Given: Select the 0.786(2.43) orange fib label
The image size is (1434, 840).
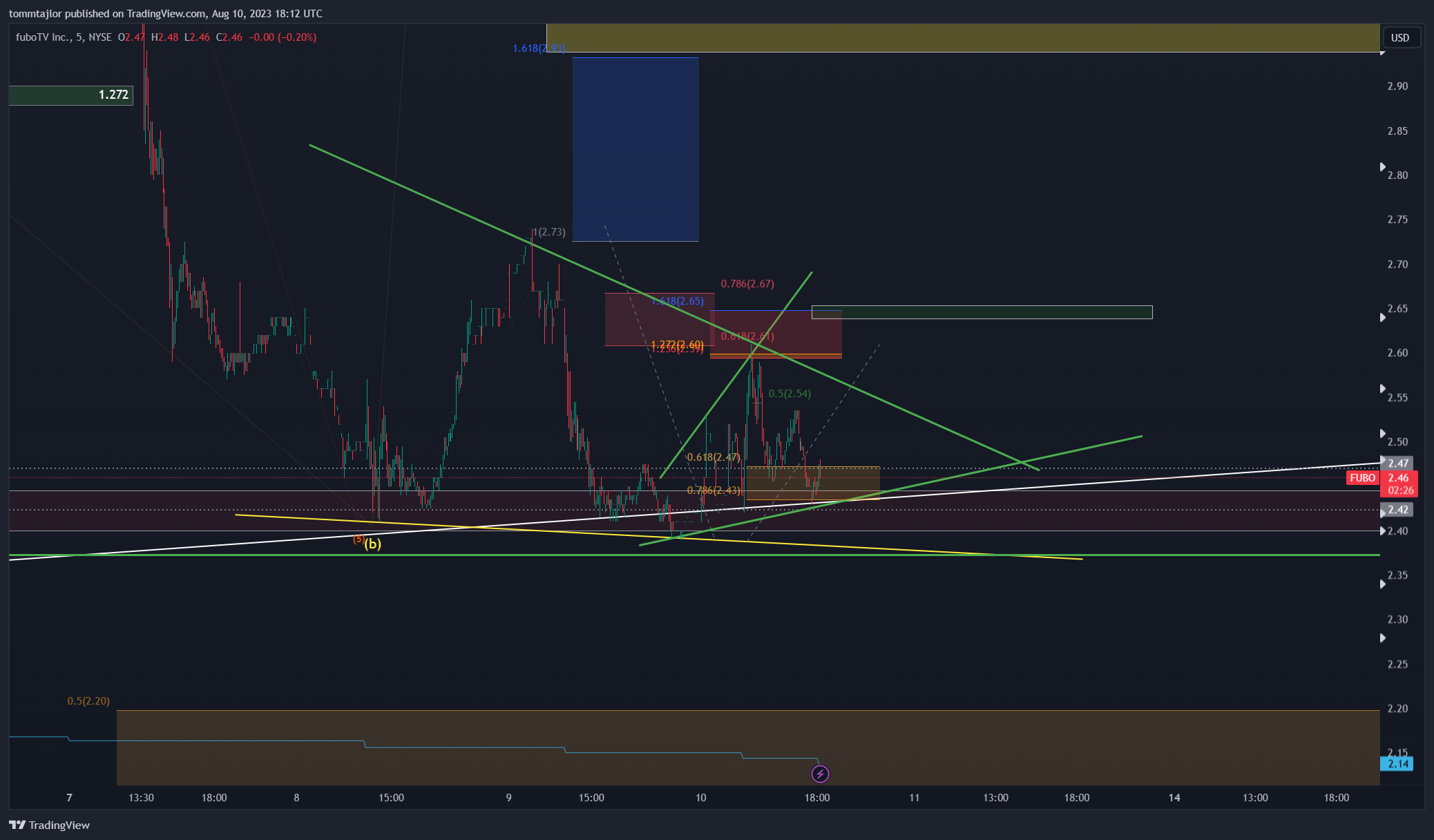Looking at the screenshot, I should [x=714, y=490].
